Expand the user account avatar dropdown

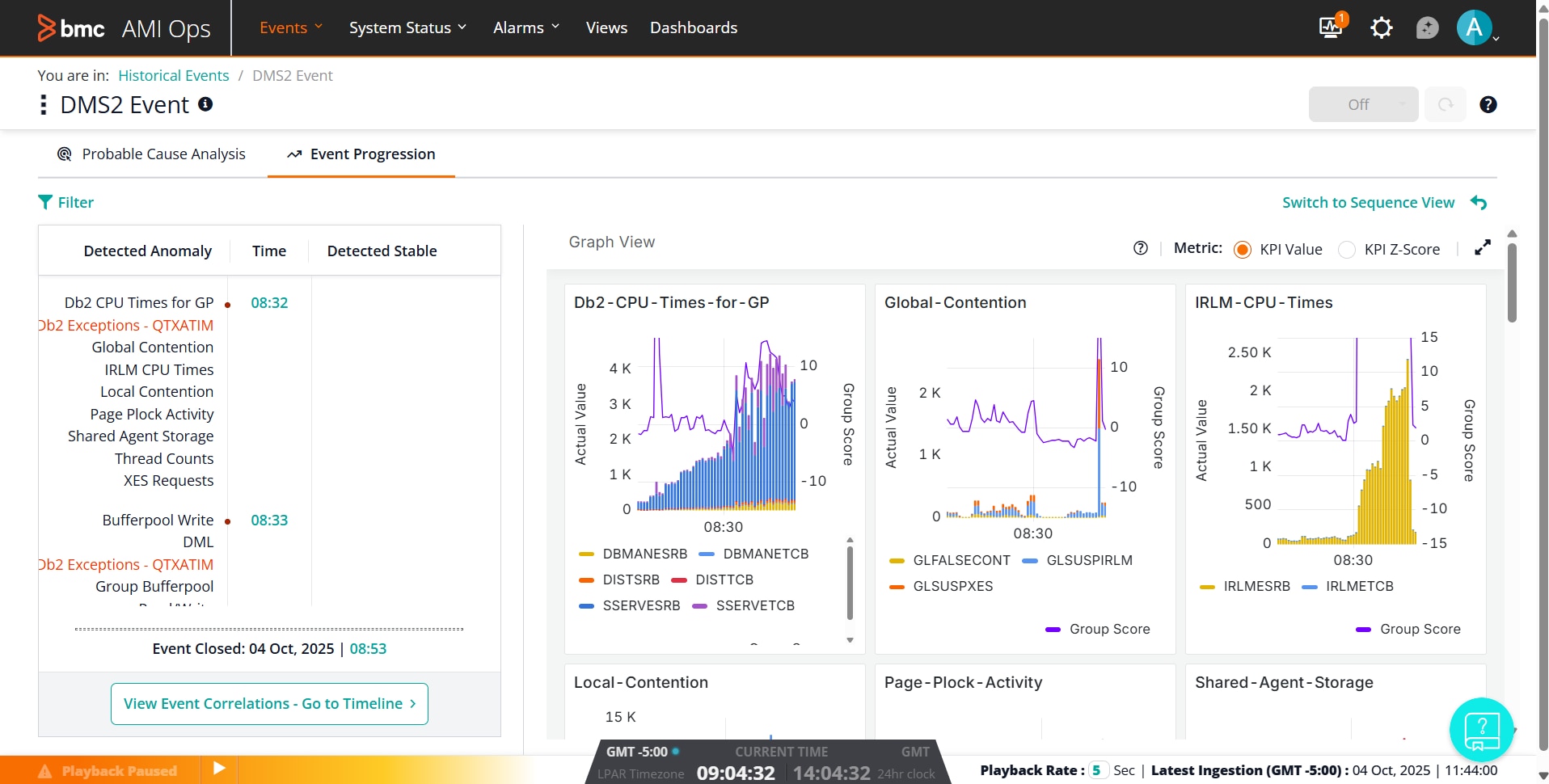1476,27
